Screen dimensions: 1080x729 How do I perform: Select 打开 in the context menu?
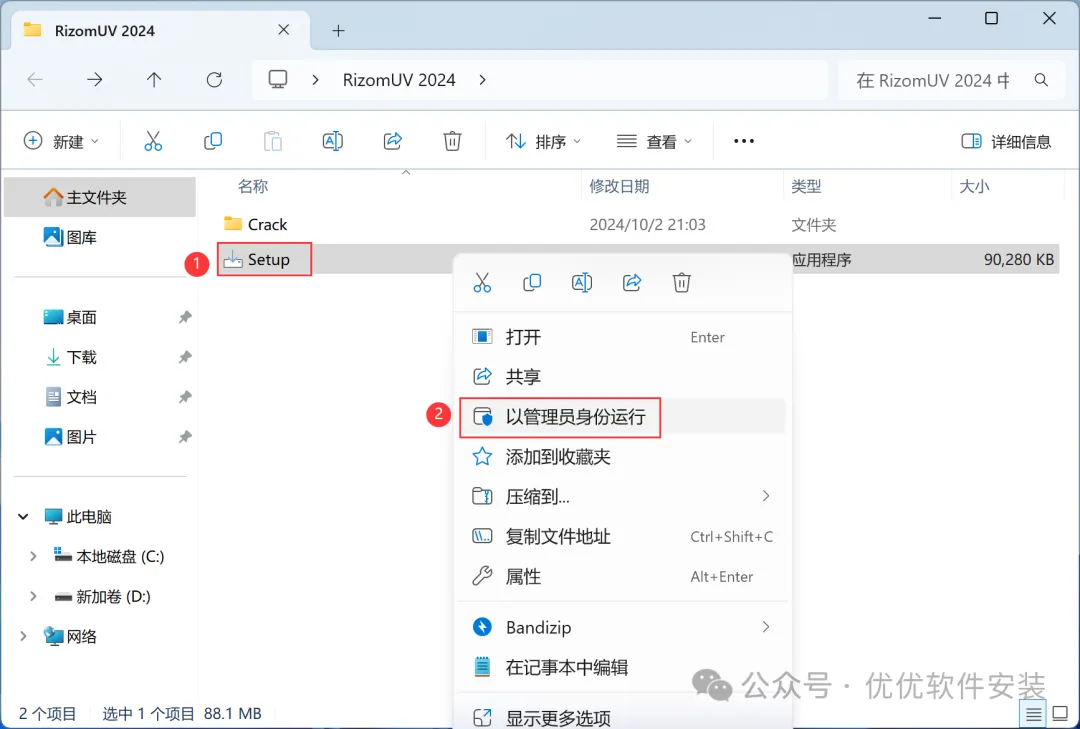(622, 337)
